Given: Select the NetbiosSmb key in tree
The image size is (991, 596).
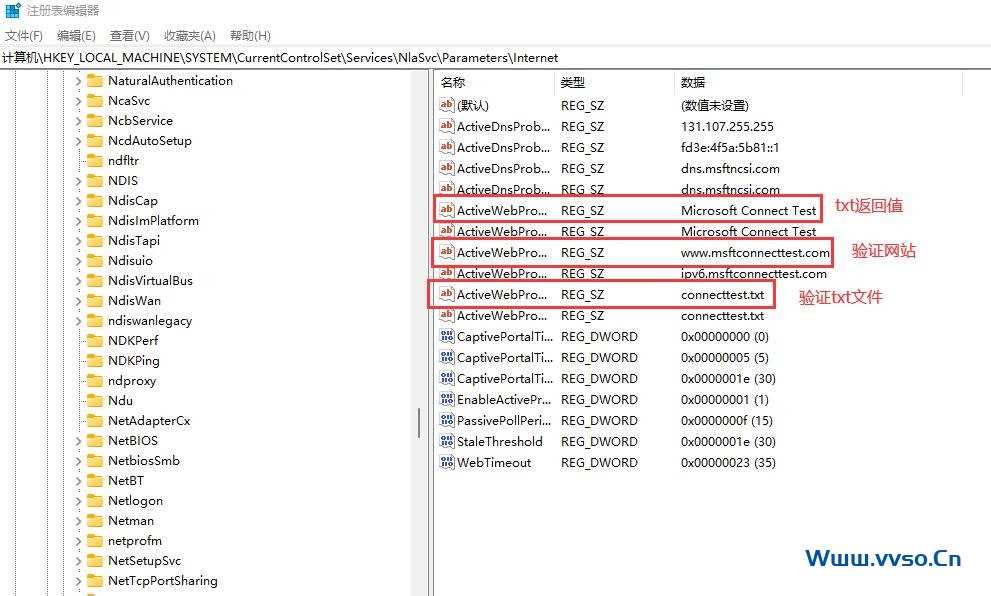Looking at the screenshot, I should (143, 461).
